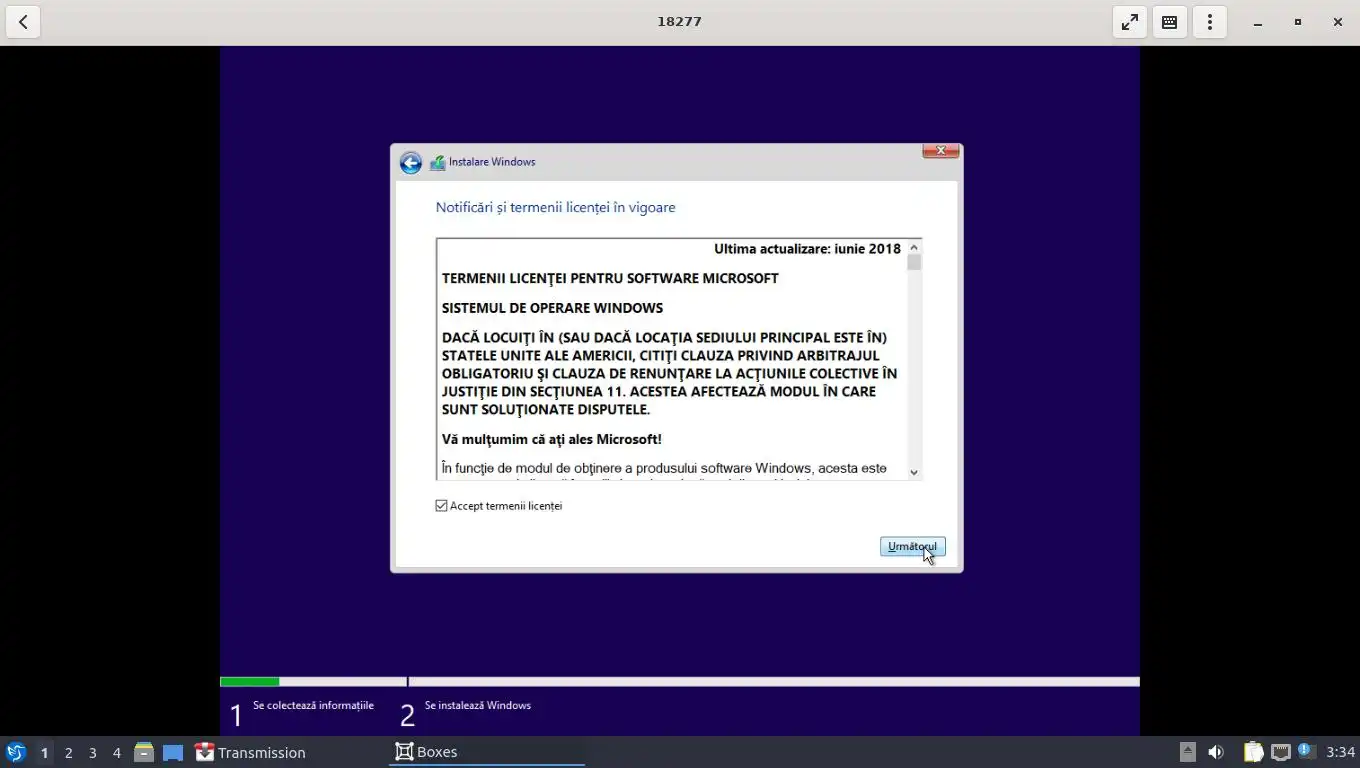Click the setup progress bar
1360x768 pixels.
(680, 682)
